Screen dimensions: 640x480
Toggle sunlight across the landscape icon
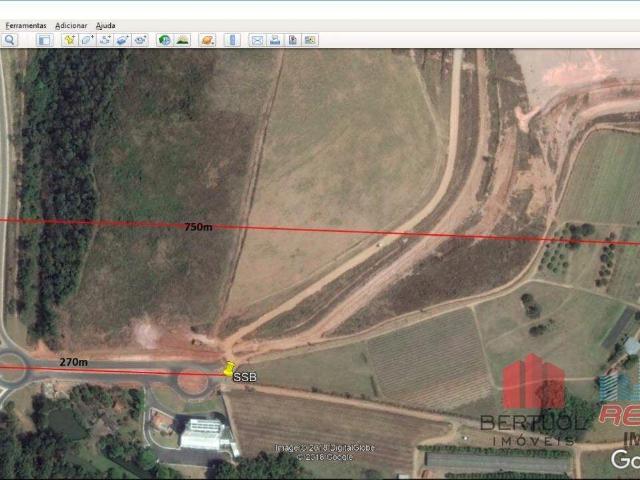click(182, 40)
